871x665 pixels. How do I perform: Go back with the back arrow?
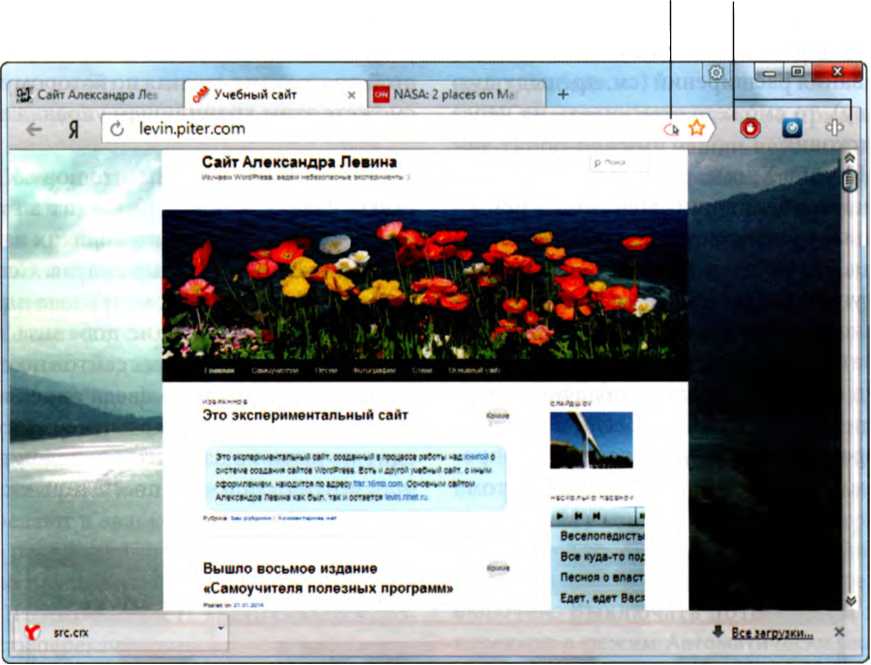[x=34, y=129]
